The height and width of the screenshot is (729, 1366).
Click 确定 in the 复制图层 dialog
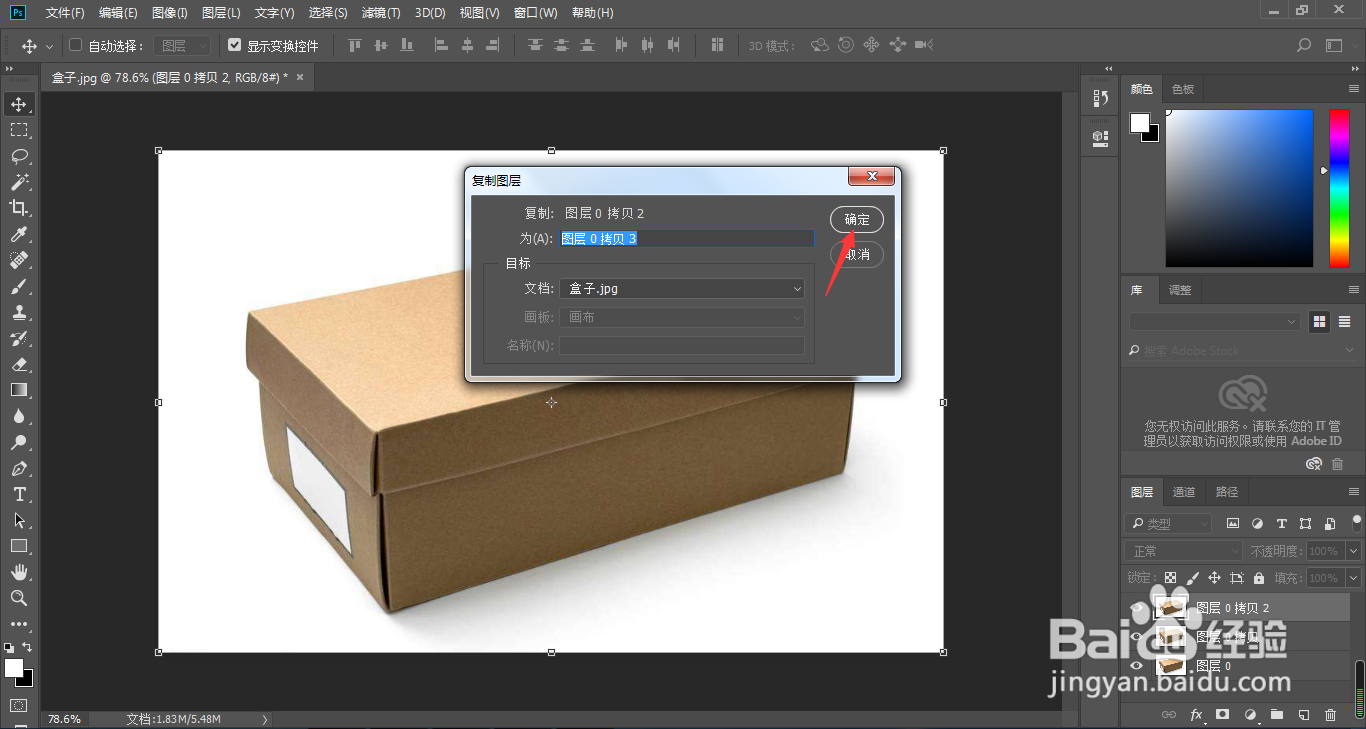857,220
